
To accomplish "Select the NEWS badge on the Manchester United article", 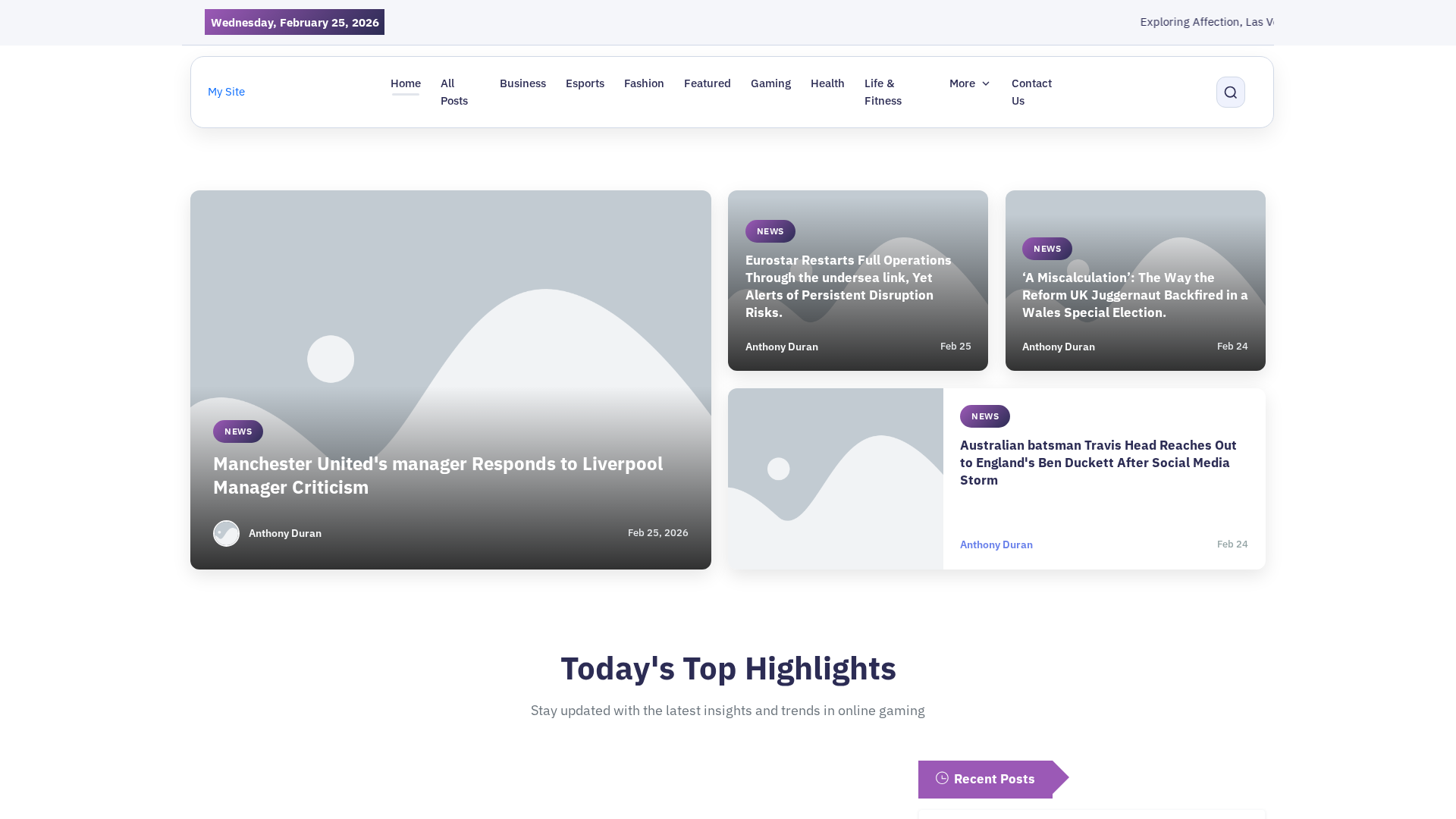I will pyautogui.click(x=237, y=431).
